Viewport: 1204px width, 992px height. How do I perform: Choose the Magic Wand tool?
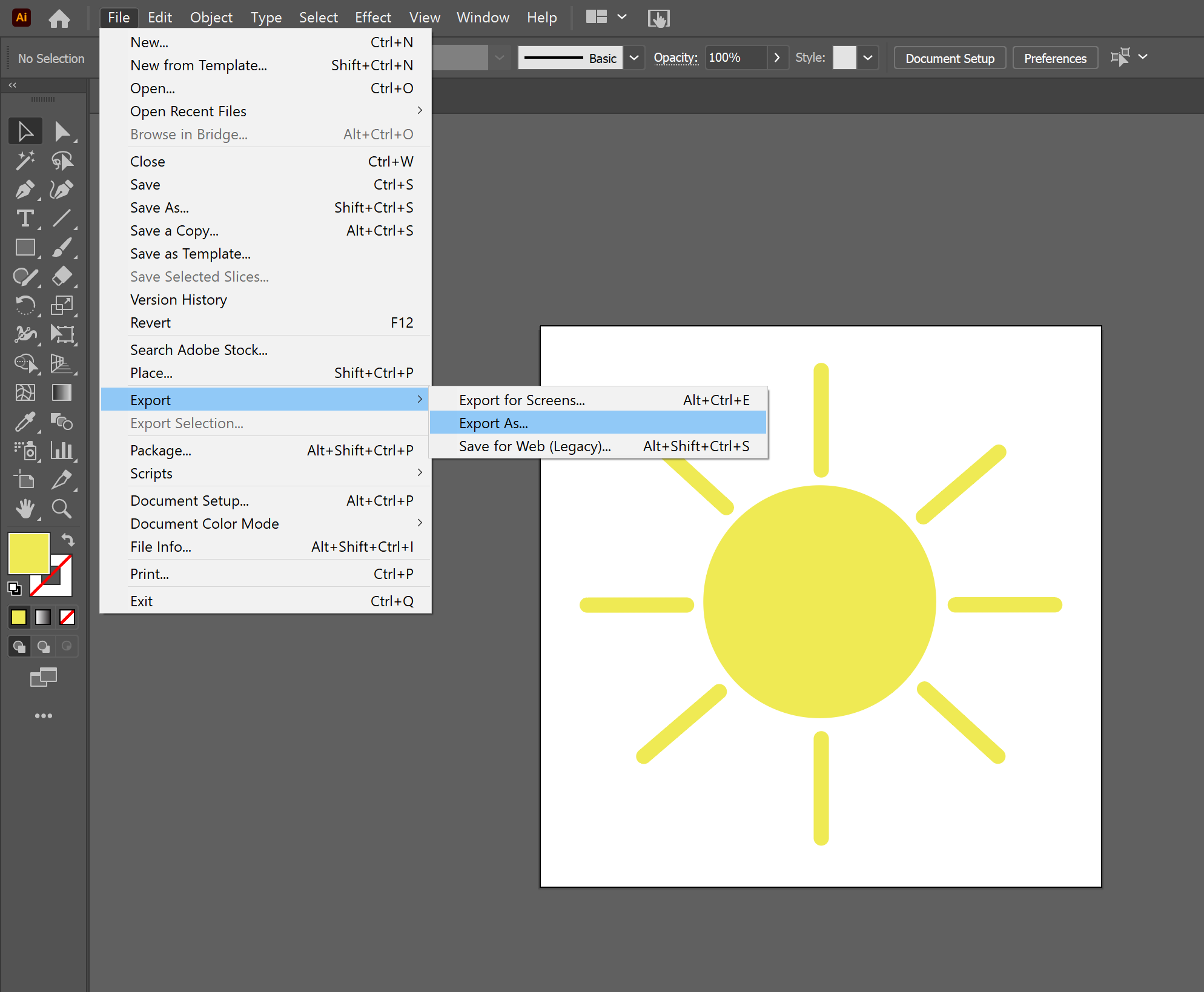[x=25, y=161]
